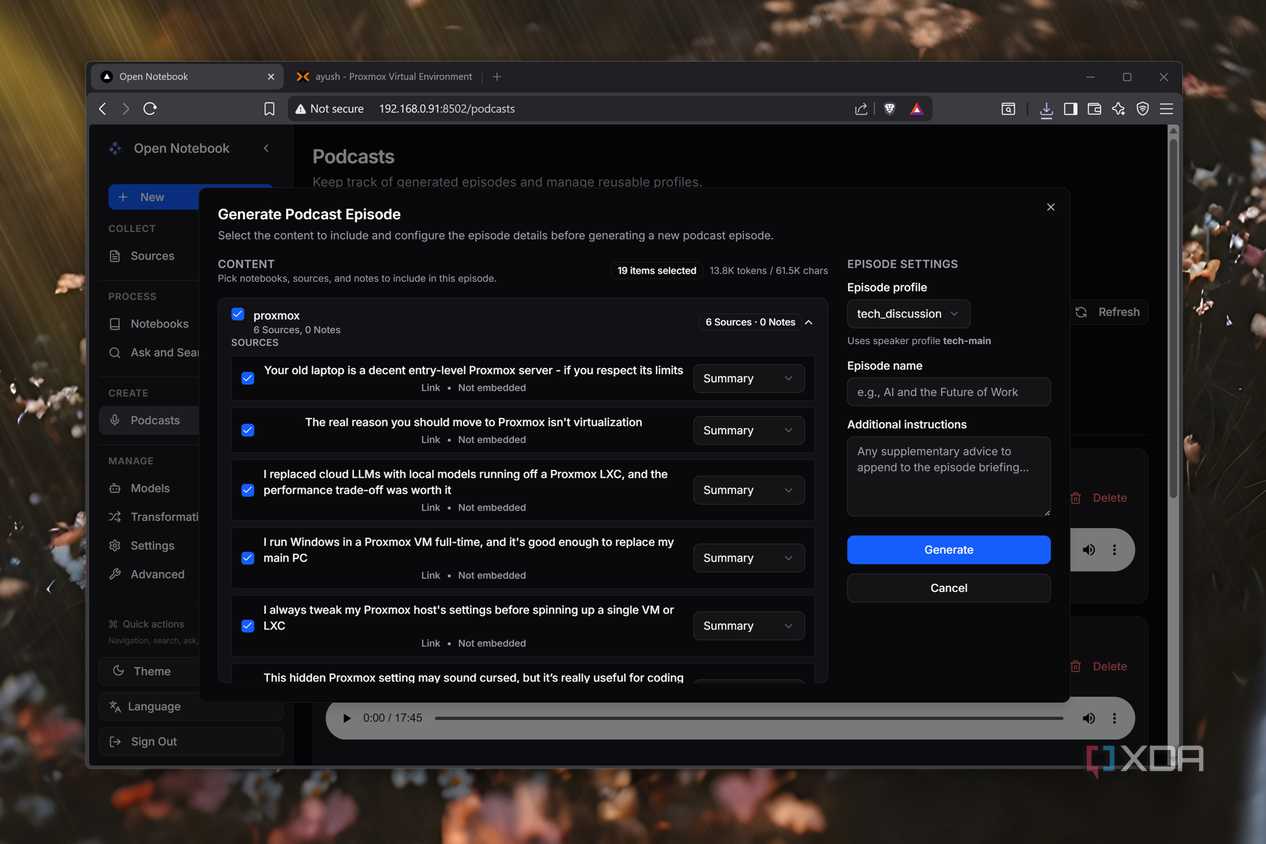
Task: Click the Episode name input field
Action: 948,392
